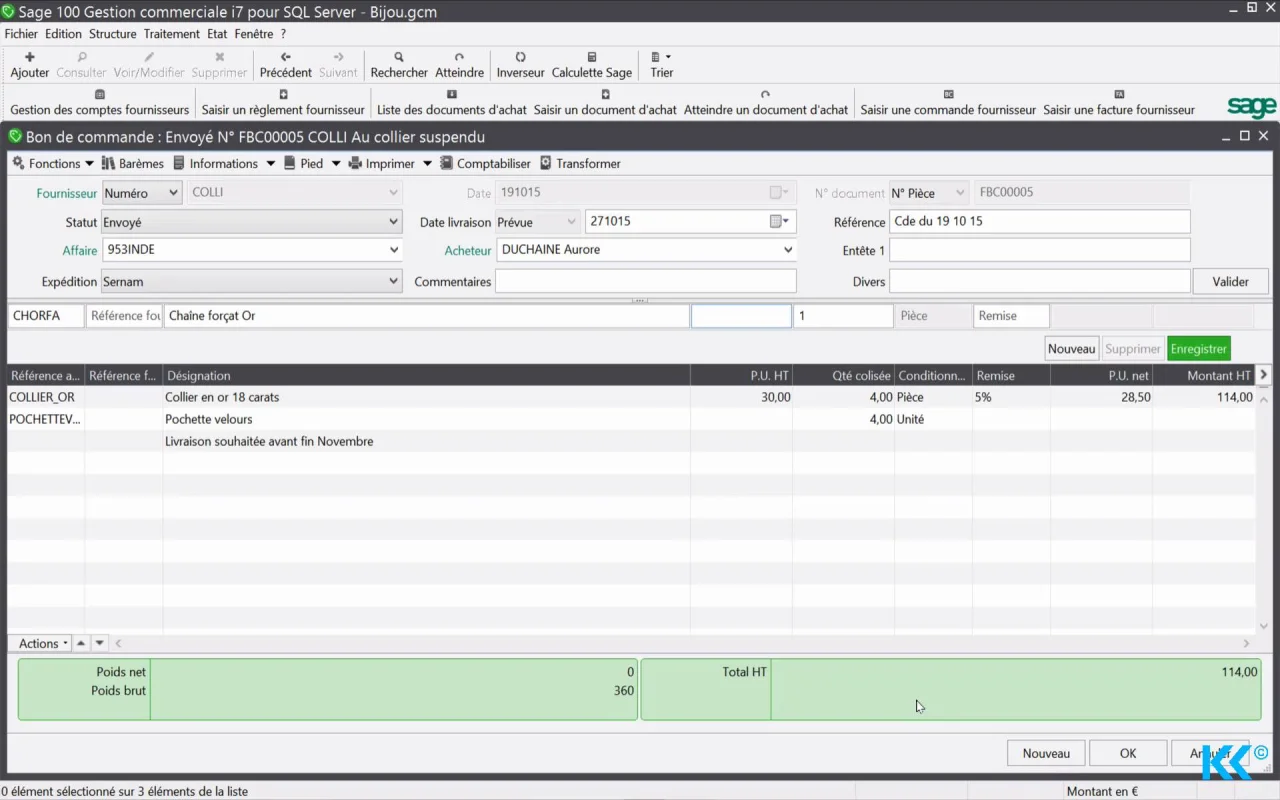Click the OK button
The width and height of the screenshot is (1280, 800).
coord(1128,753)
